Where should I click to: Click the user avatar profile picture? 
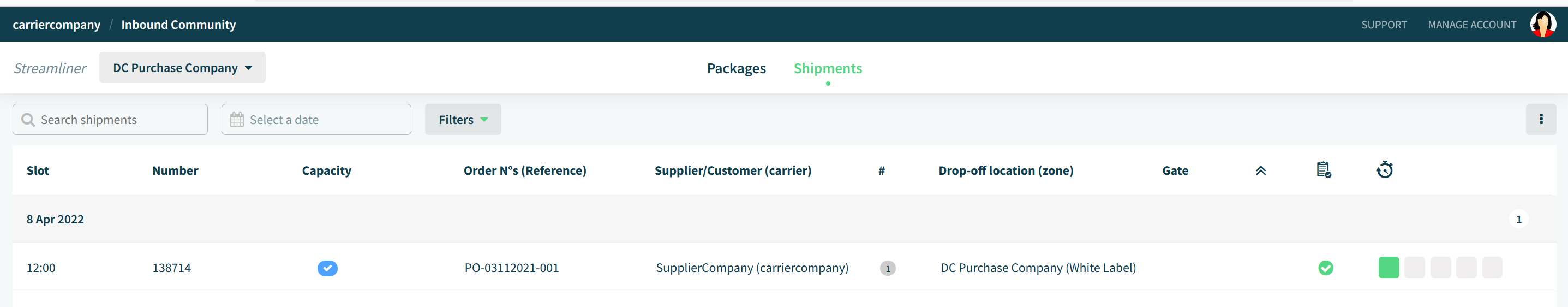click(1542, 25)
